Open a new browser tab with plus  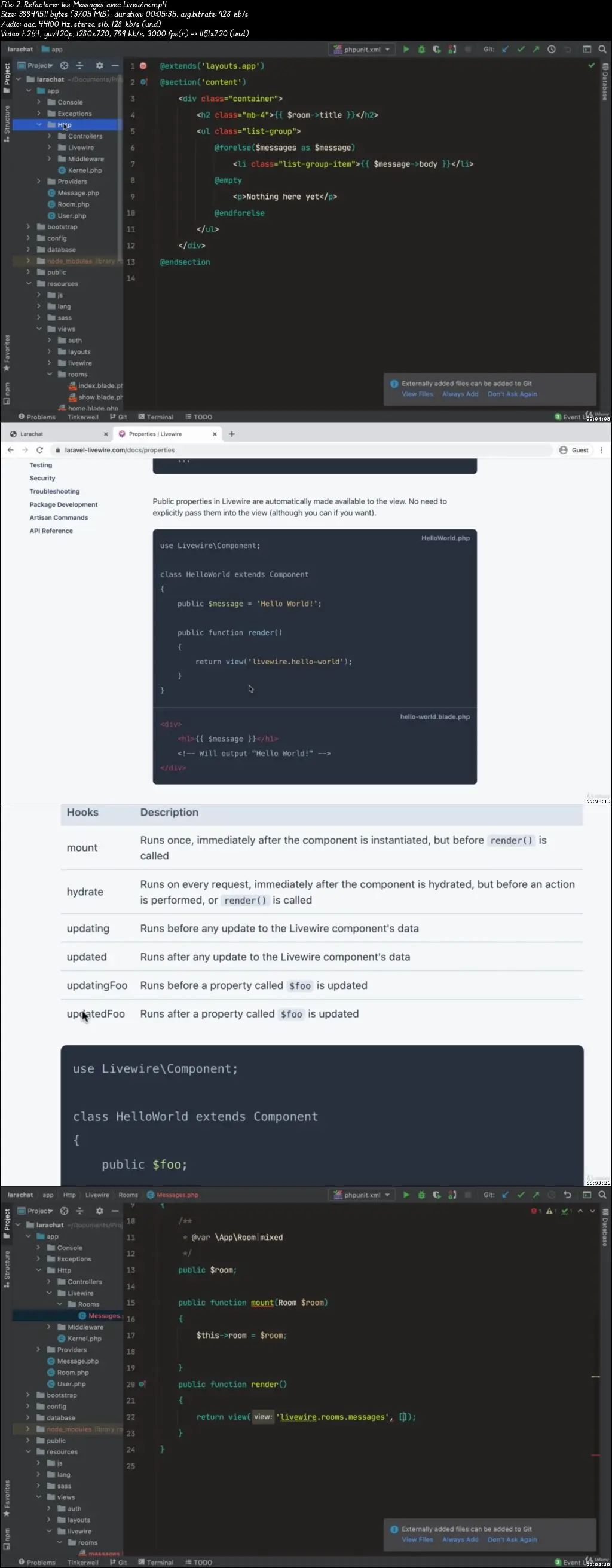[x=231, y=434]
